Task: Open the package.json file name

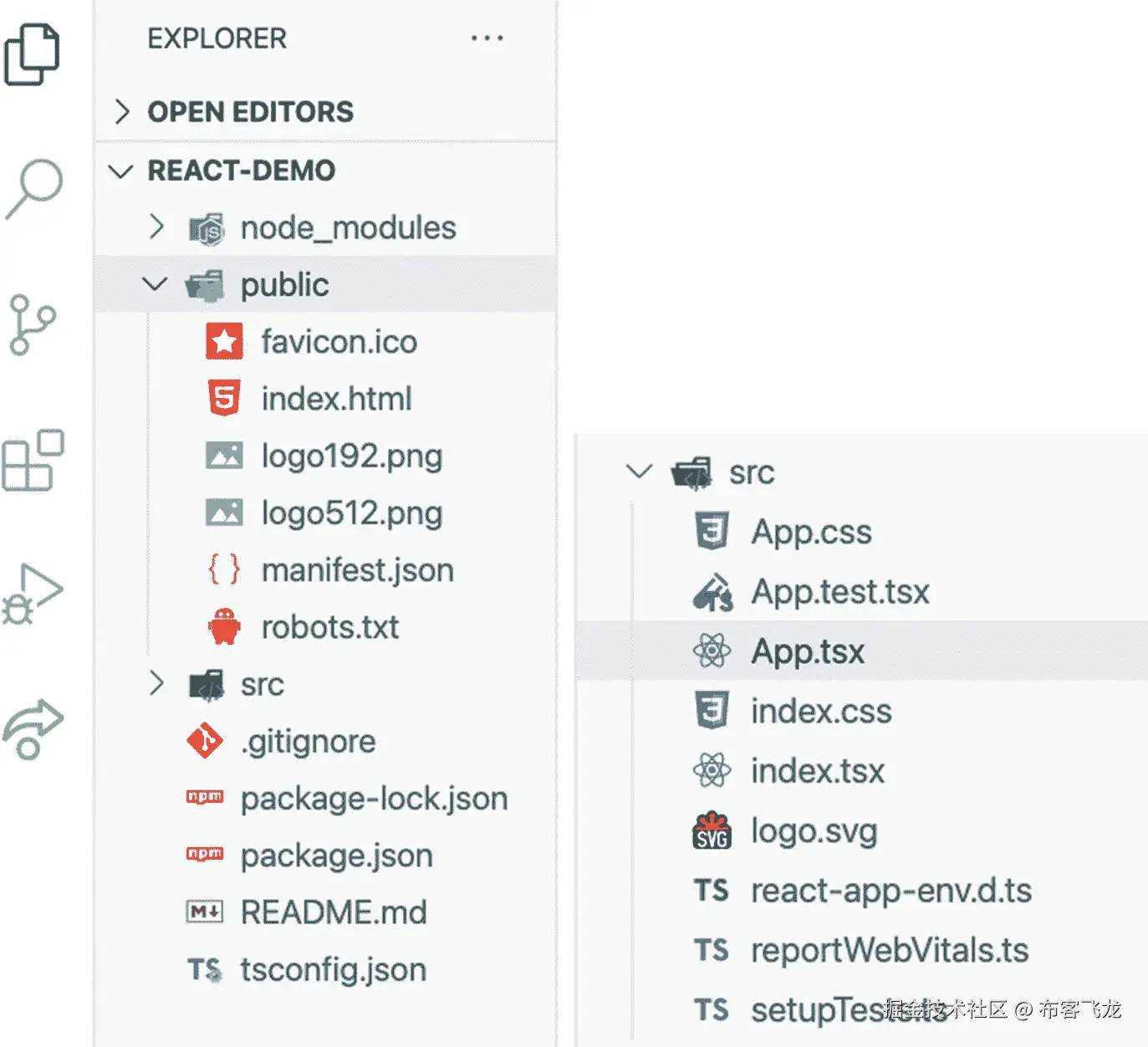Action: click(336, 855)
